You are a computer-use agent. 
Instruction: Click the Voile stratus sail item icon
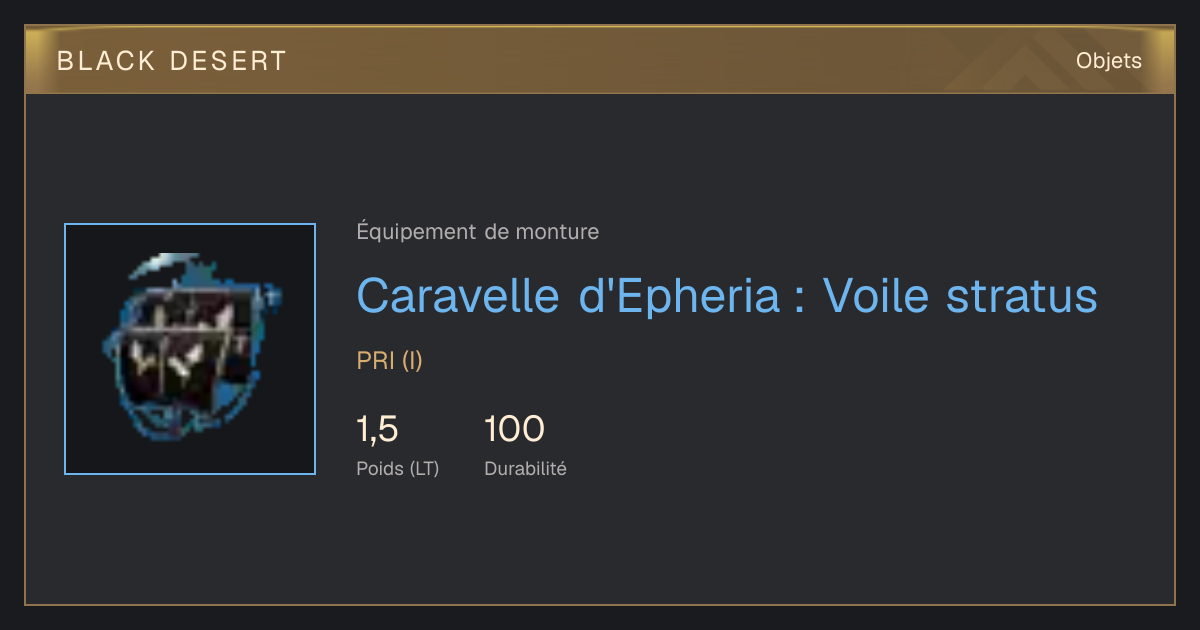[x=190, y=348]
